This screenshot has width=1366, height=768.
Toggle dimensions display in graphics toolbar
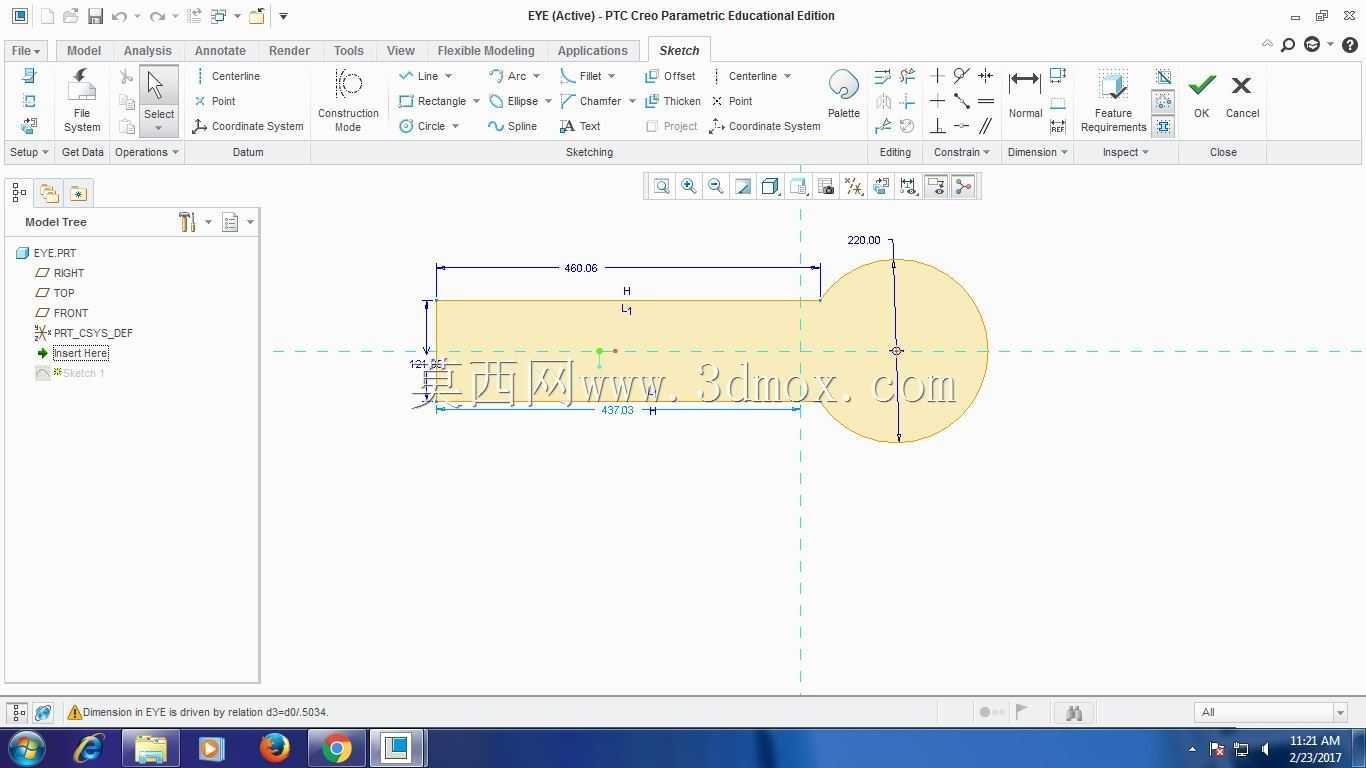click(x=908, y=186)
